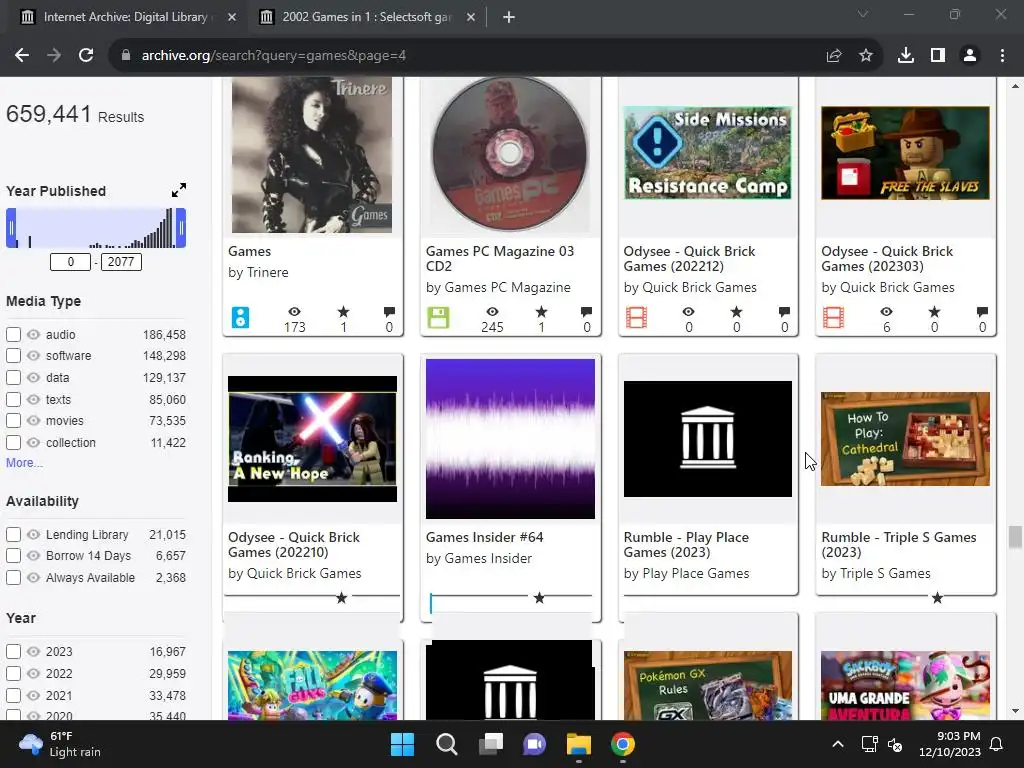Image resolution: width=1024 pixels, height=768 pixels.
Task: Toggle eye icon to hide 2021 results
Action: point(33,696)
